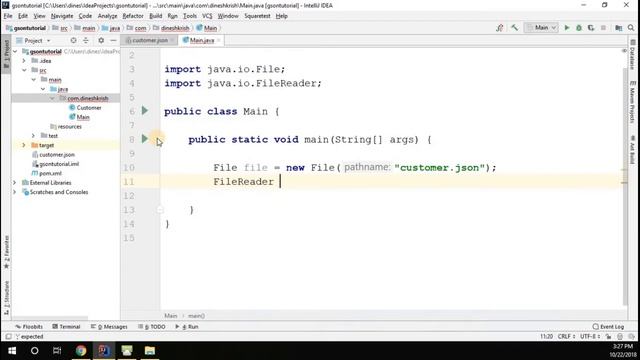Open Task View on the taskbar
Screen dimensions: 640x360
(x=57, y=351)
